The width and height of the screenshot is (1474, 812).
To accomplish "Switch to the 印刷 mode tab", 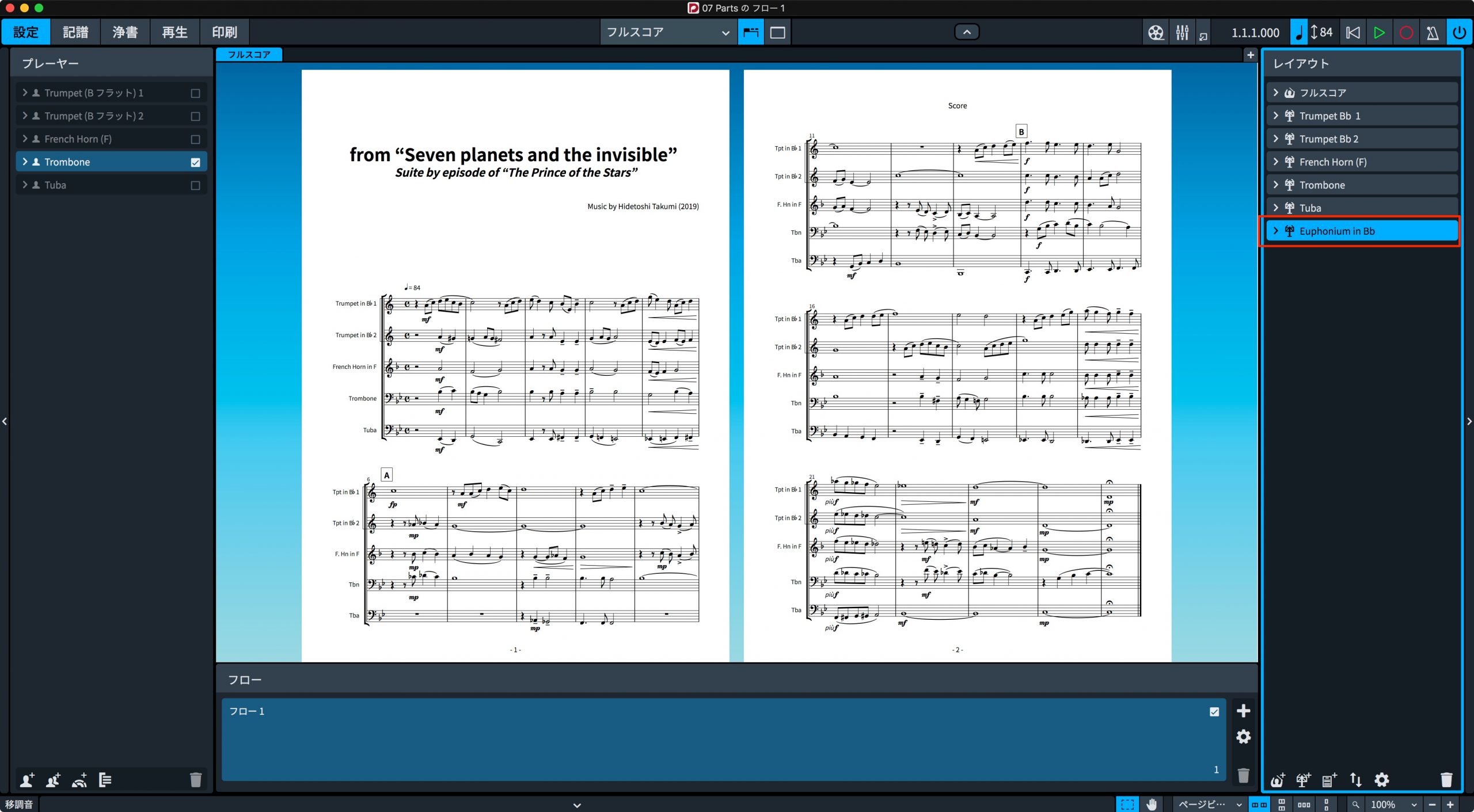I will tap(225, 32).
